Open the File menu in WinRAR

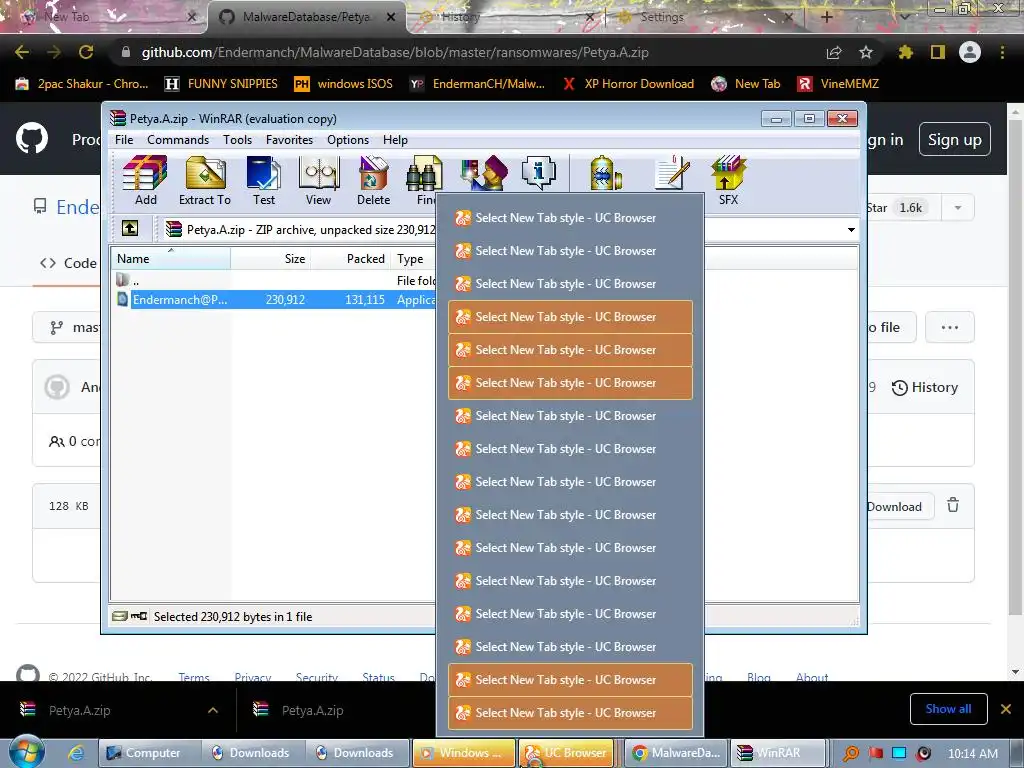tap(124, 140)
